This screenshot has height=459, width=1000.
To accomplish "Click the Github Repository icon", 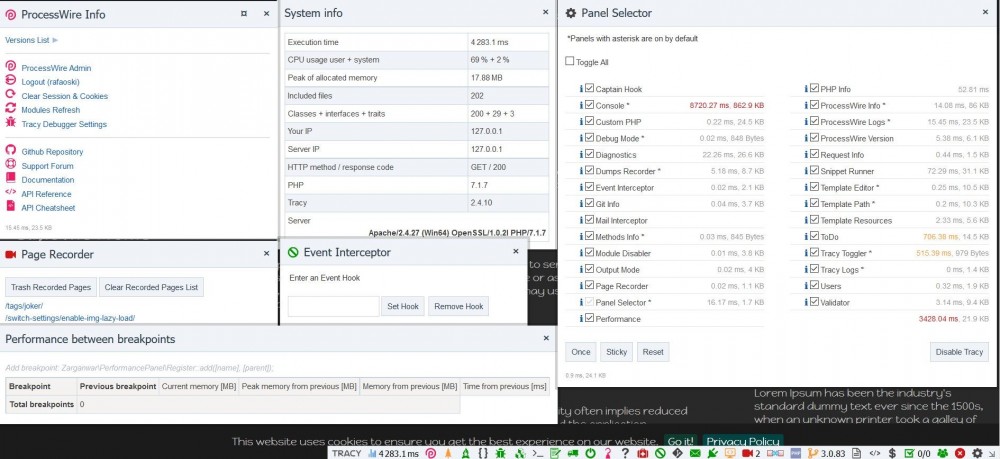I will (x=11, y=152).
